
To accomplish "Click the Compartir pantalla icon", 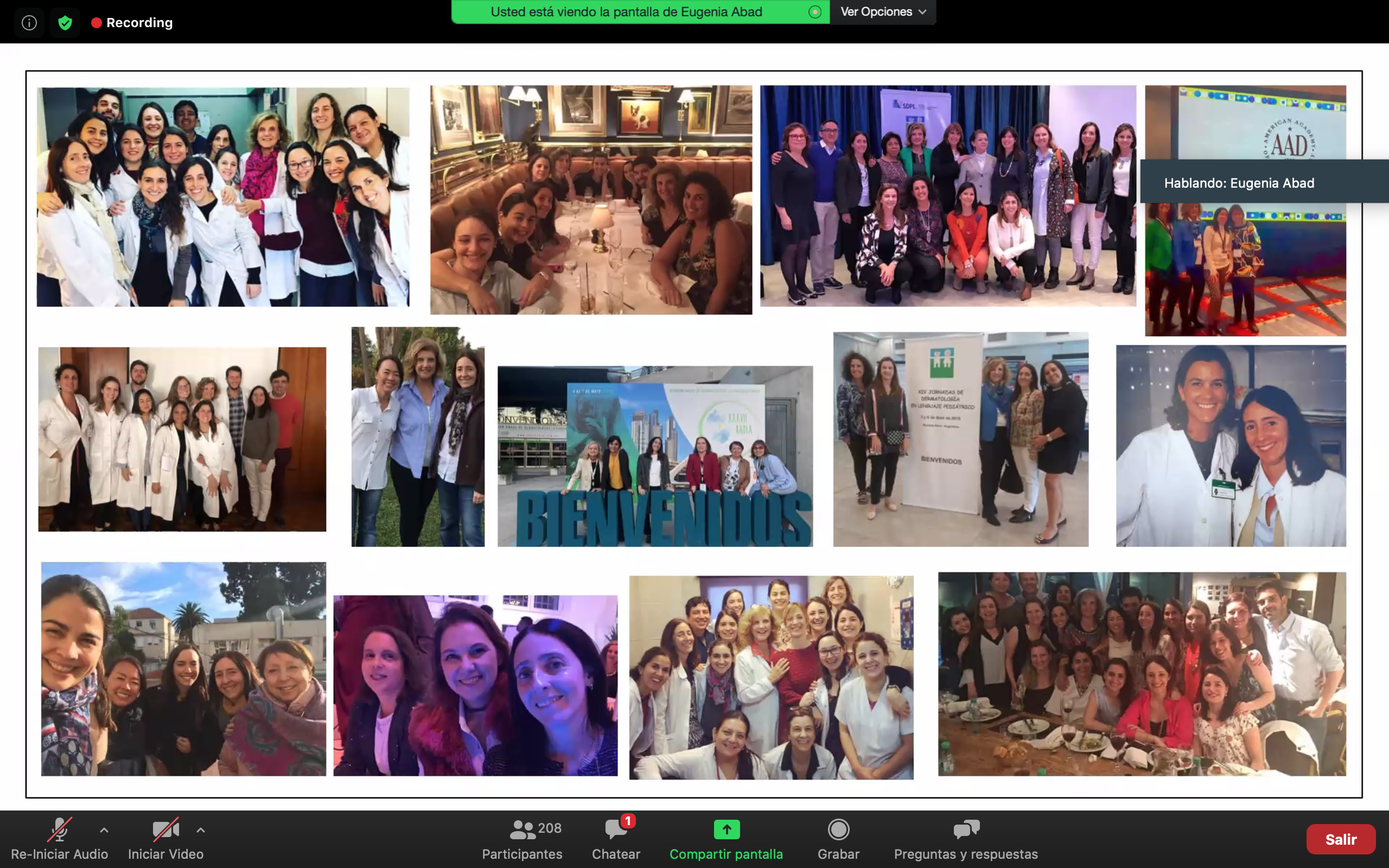I will (x=726, y=830).
